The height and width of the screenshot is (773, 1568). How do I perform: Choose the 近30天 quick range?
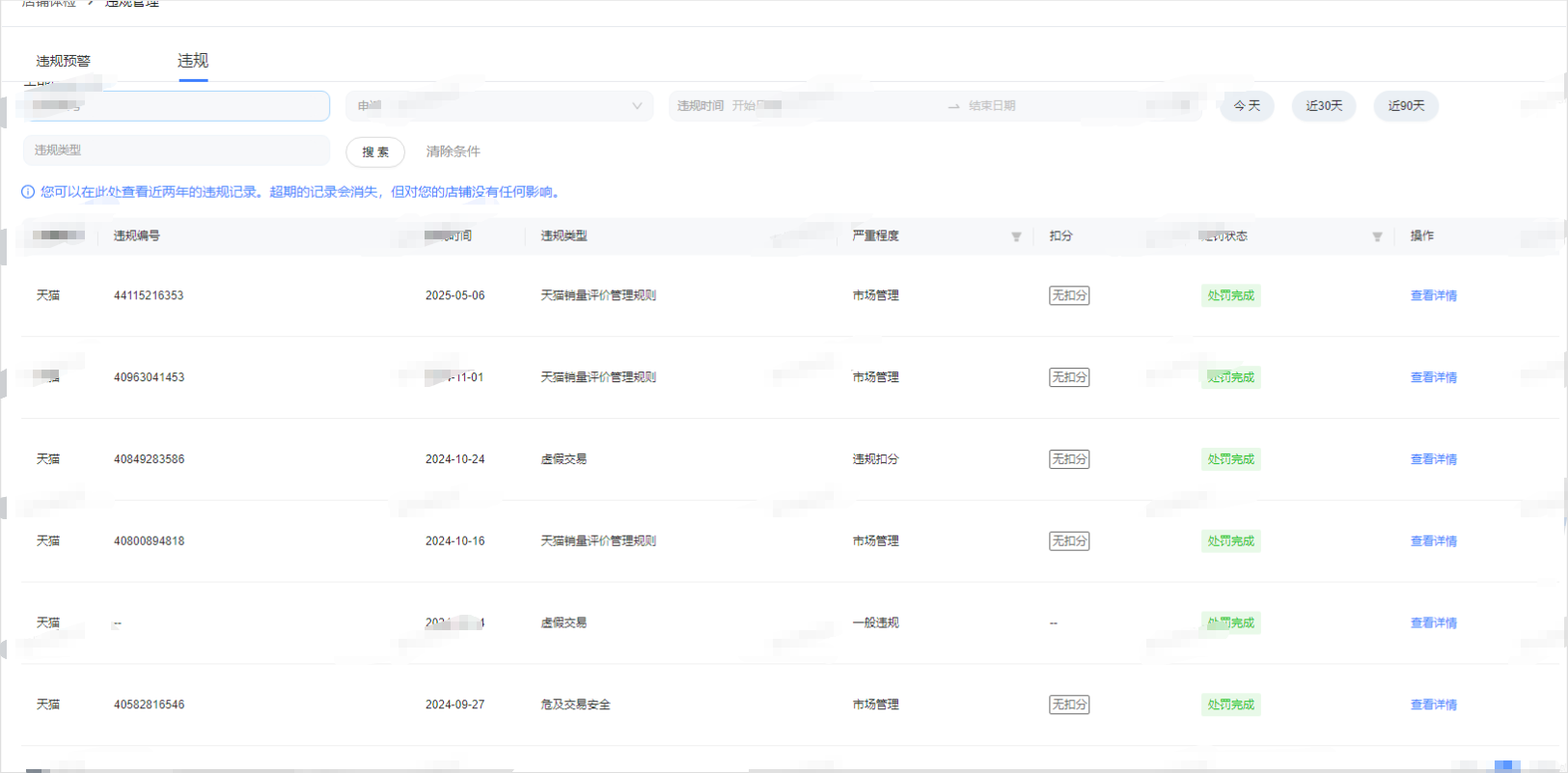[x=1324, y=106]
